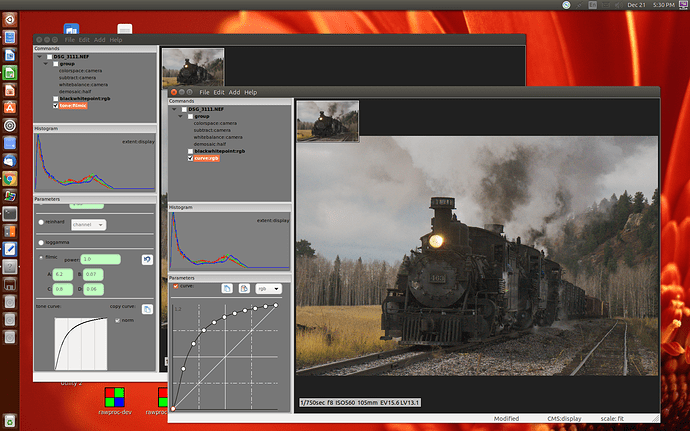This screenshot has height=431, width=690.
Task: Toggle the curve:rgb checkbox in the front window
Action: (191, 158)
